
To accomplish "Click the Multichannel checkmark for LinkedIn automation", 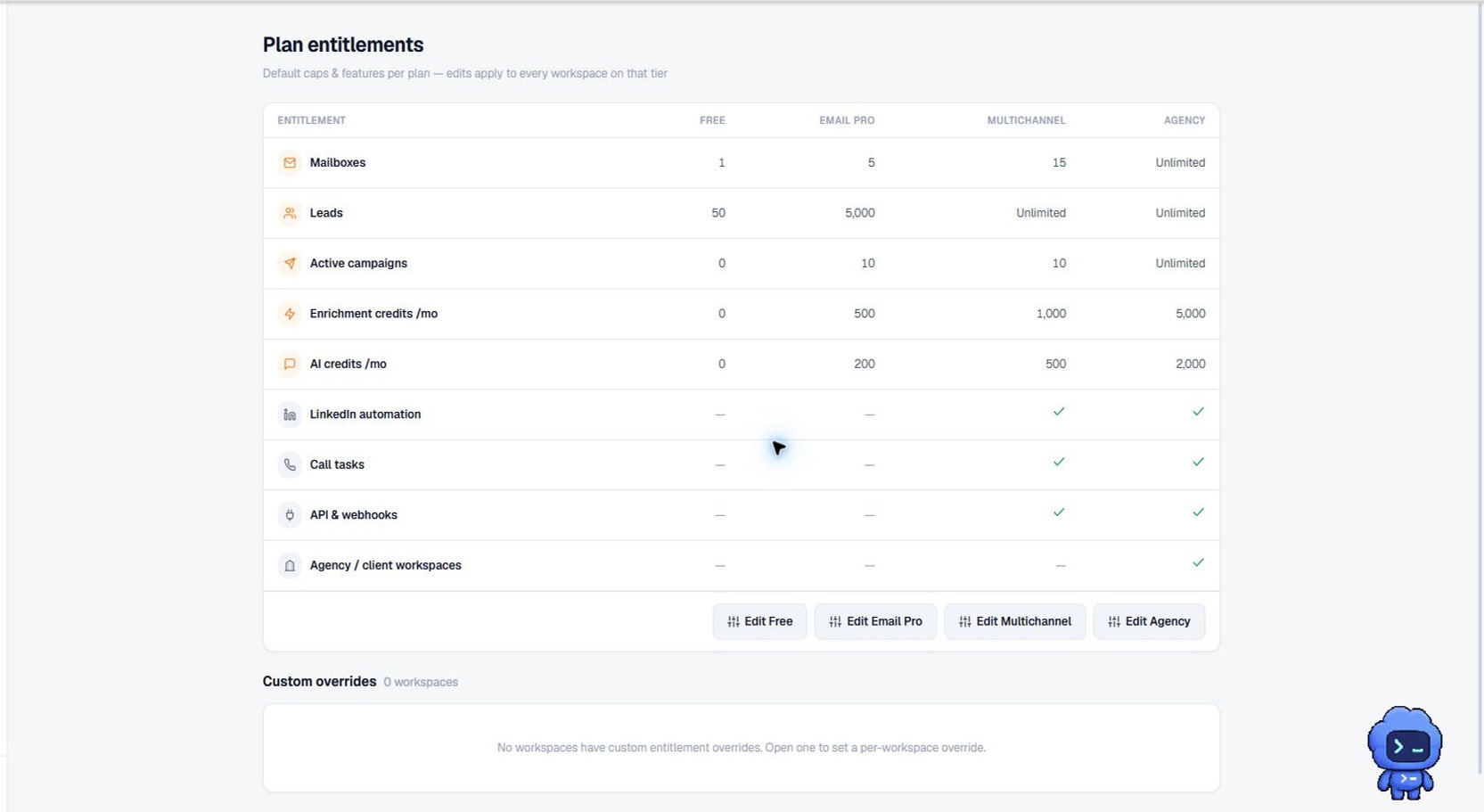I will (1059, 412).
